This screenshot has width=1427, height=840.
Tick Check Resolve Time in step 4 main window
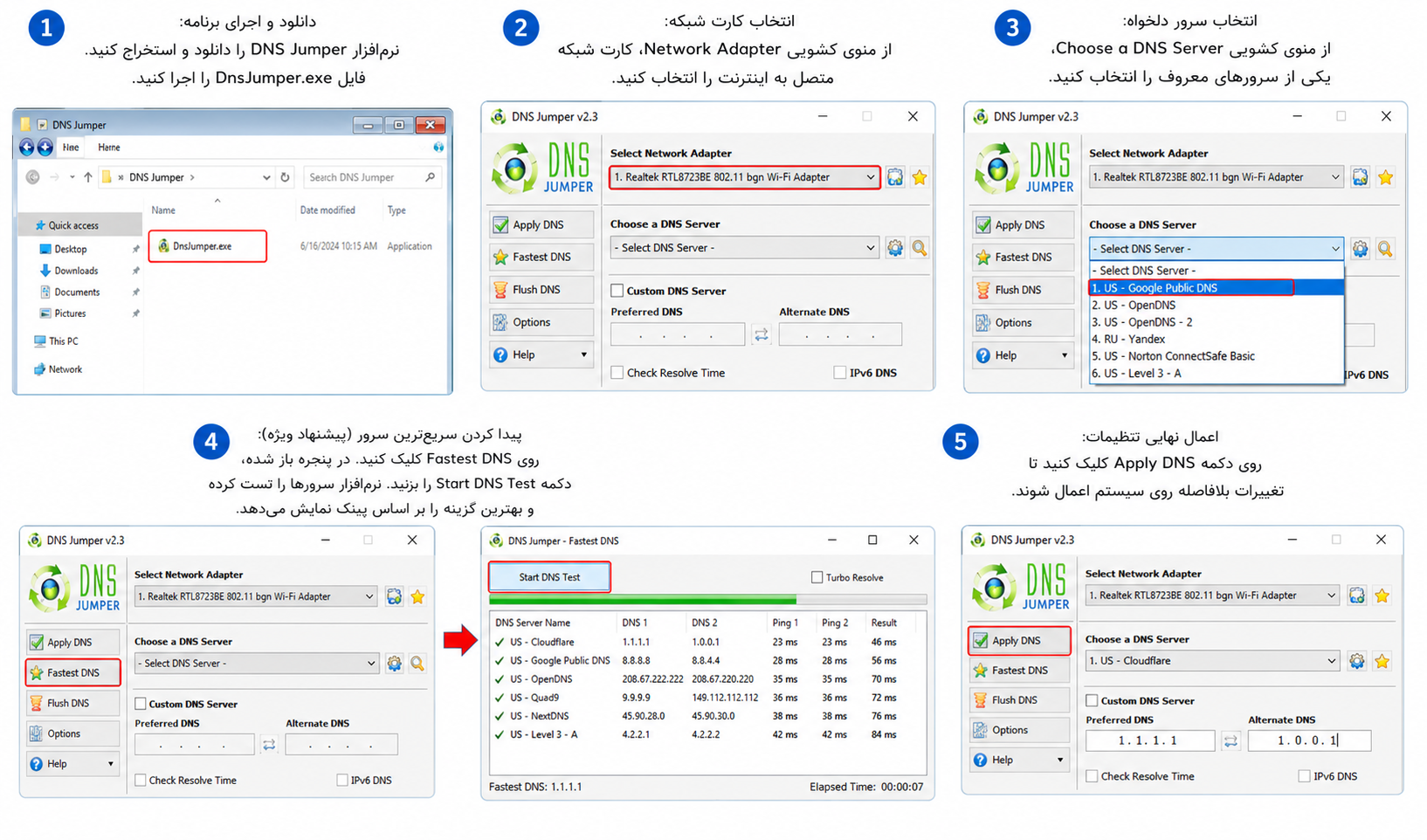tap(141, 781)
